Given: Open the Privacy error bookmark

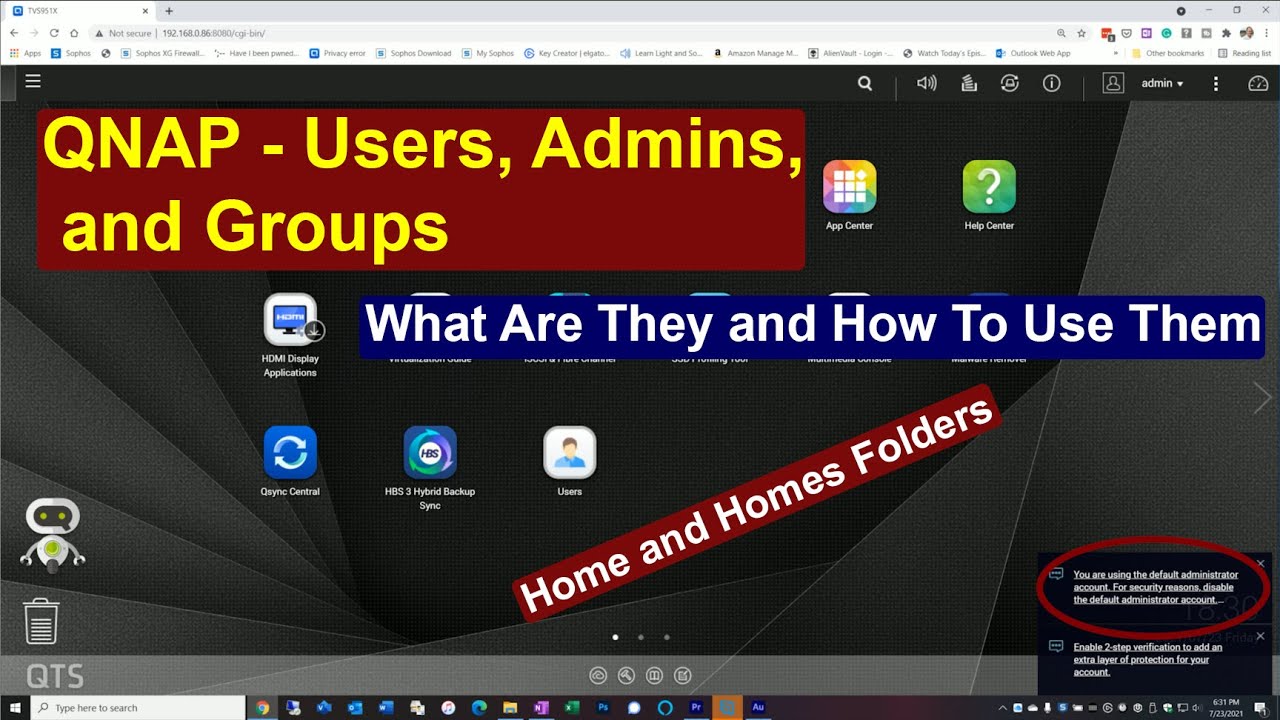Looking at the screenshot, I should click(x=338, y=53).
